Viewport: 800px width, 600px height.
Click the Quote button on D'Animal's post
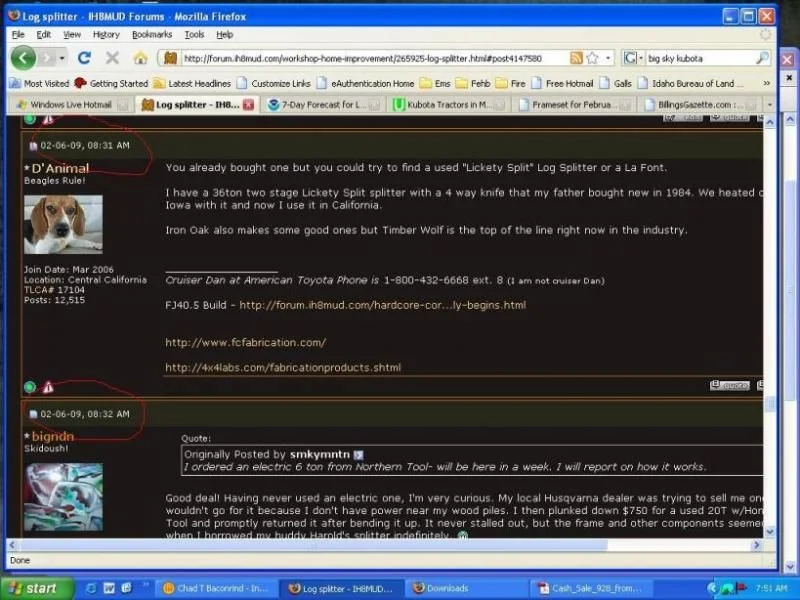click(730, 385)
